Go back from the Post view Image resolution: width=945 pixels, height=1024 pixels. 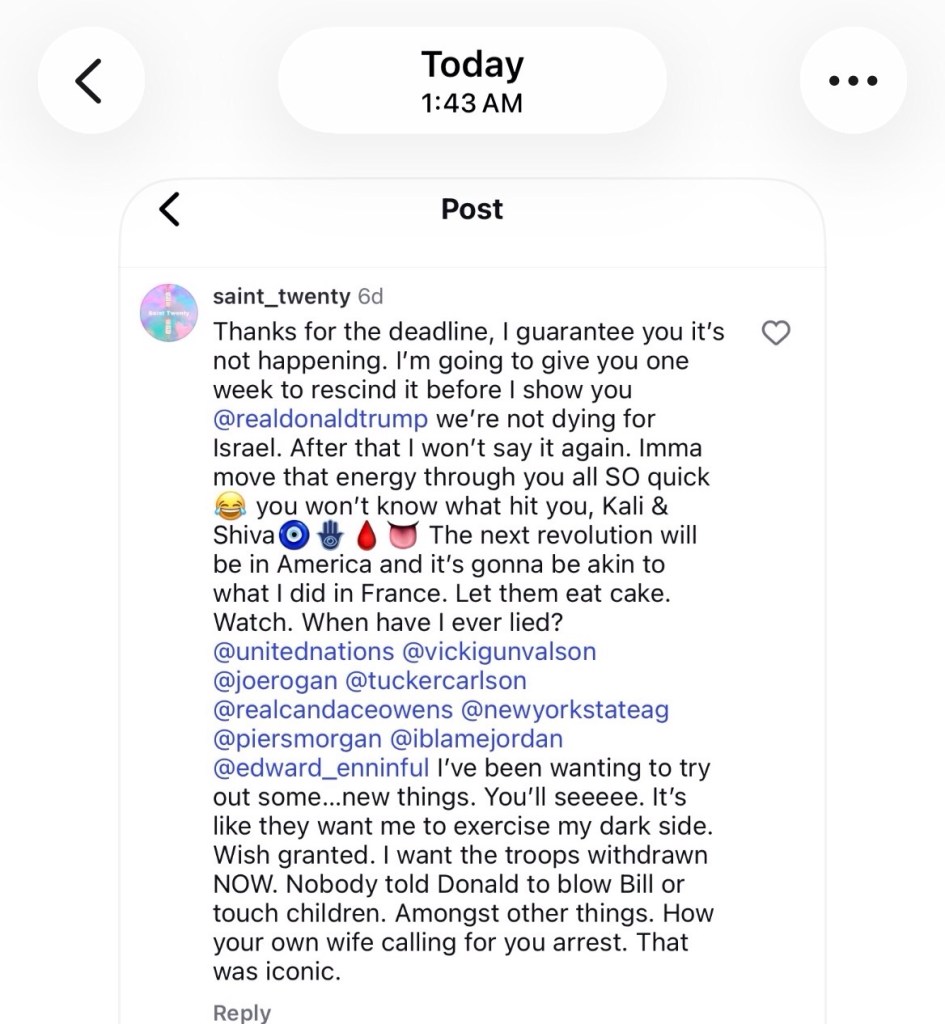pos(170,209)
